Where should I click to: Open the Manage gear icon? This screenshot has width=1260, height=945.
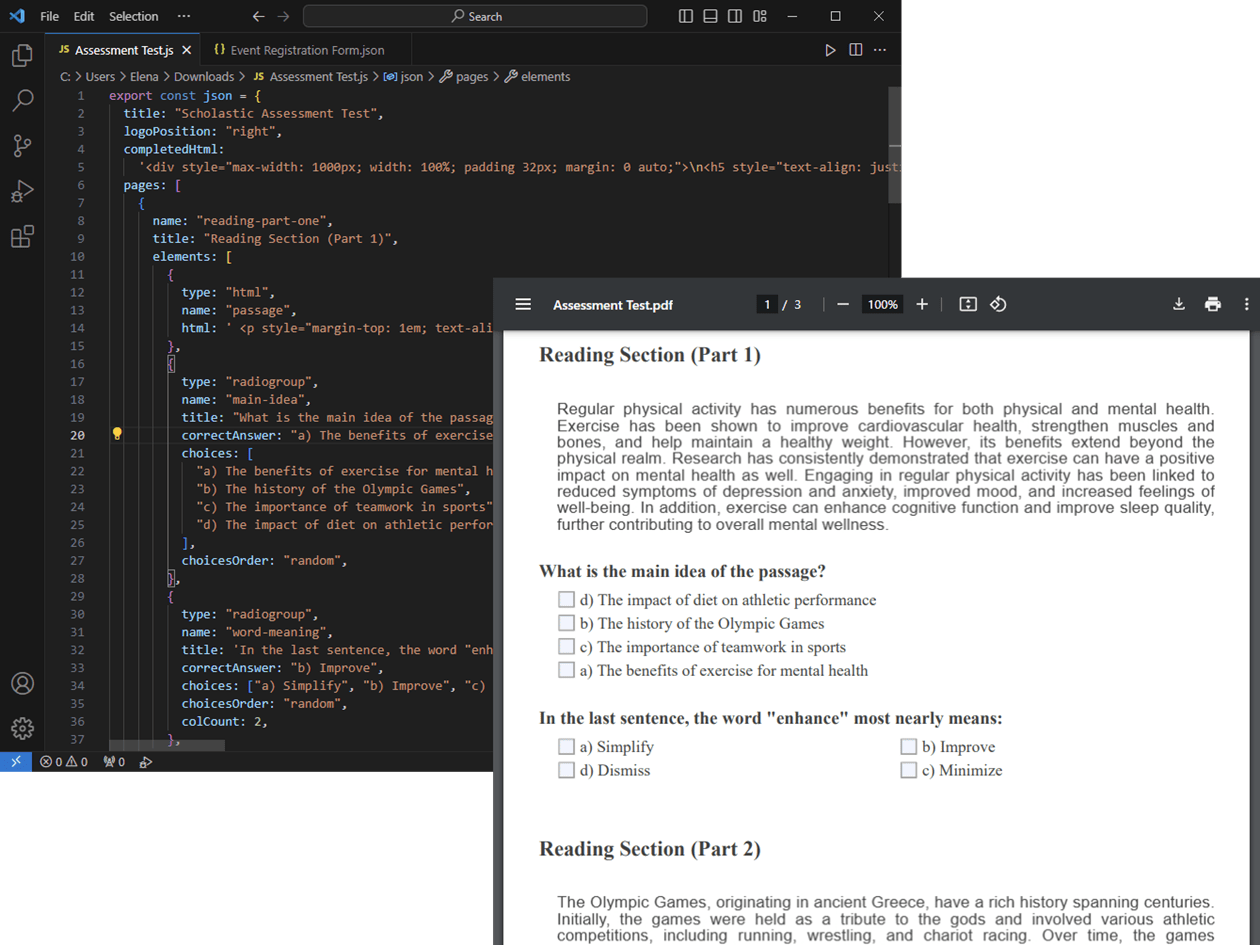[22, 728]
